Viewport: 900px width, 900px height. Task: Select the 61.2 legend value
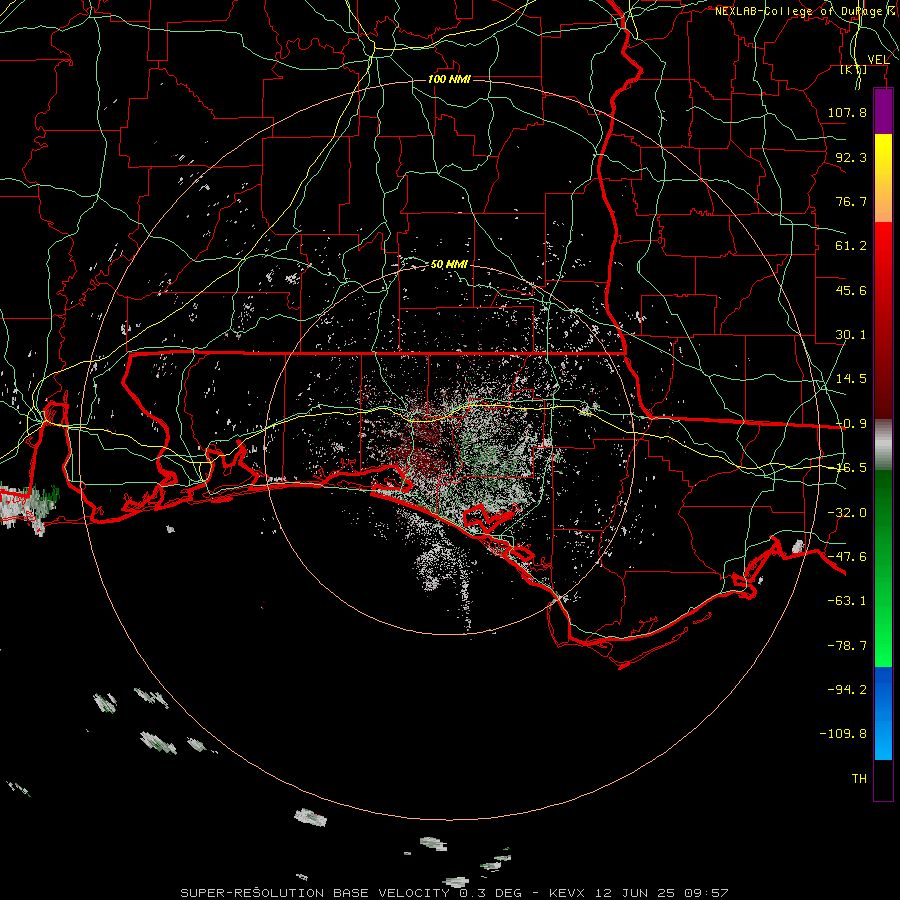tap(851, 246)
